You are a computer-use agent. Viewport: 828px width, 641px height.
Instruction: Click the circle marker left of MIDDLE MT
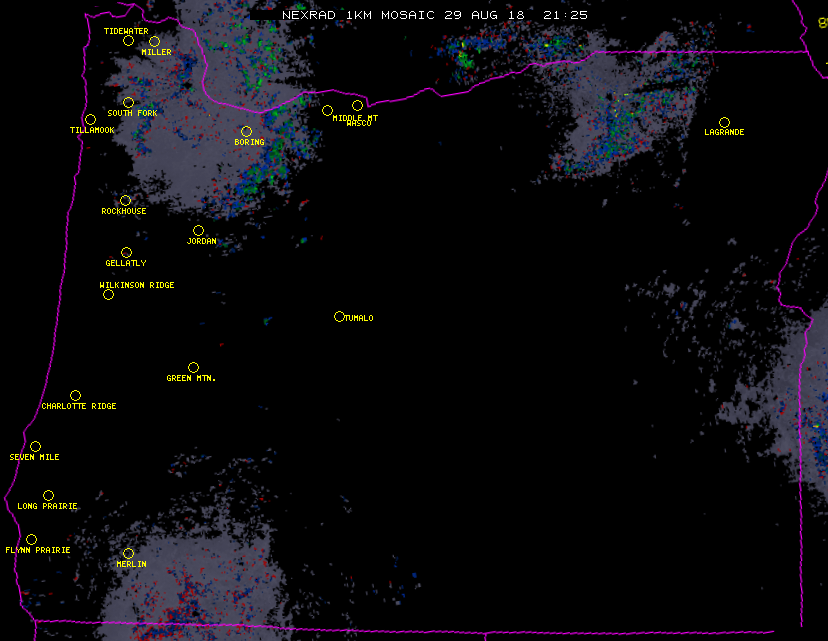click(x=327, y=110)
